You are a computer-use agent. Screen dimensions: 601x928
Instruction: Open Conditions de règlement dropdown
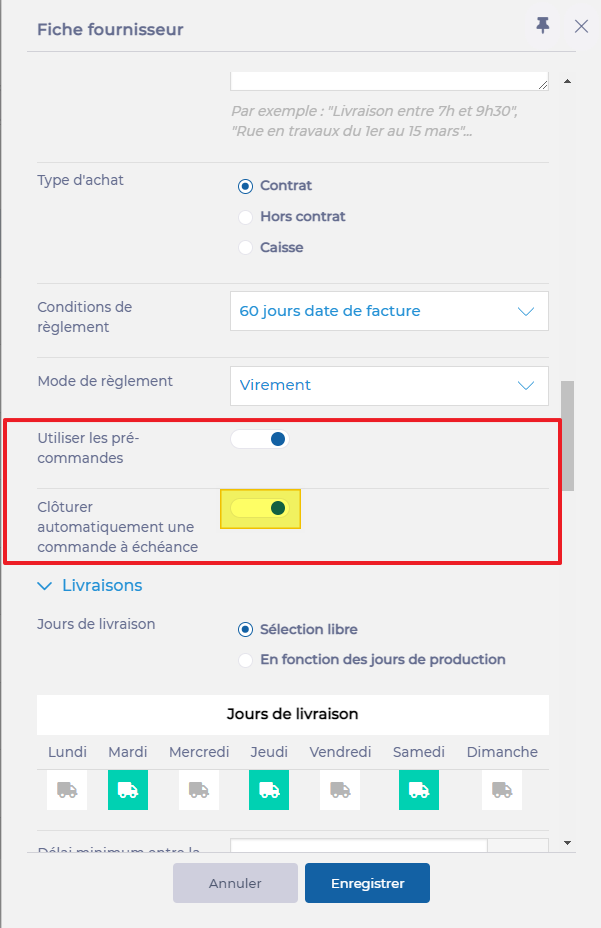click(389, 311)
